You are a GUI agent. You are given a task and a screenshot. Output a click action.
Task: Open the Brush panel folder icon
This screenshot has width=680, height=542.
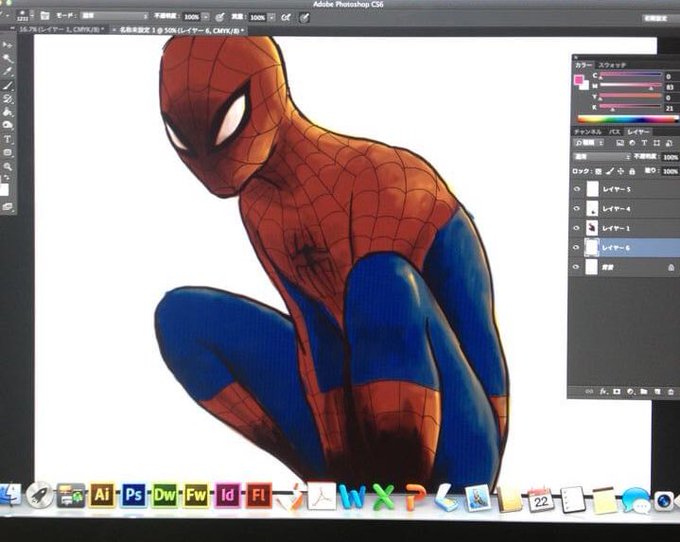(x=45, y=16)
